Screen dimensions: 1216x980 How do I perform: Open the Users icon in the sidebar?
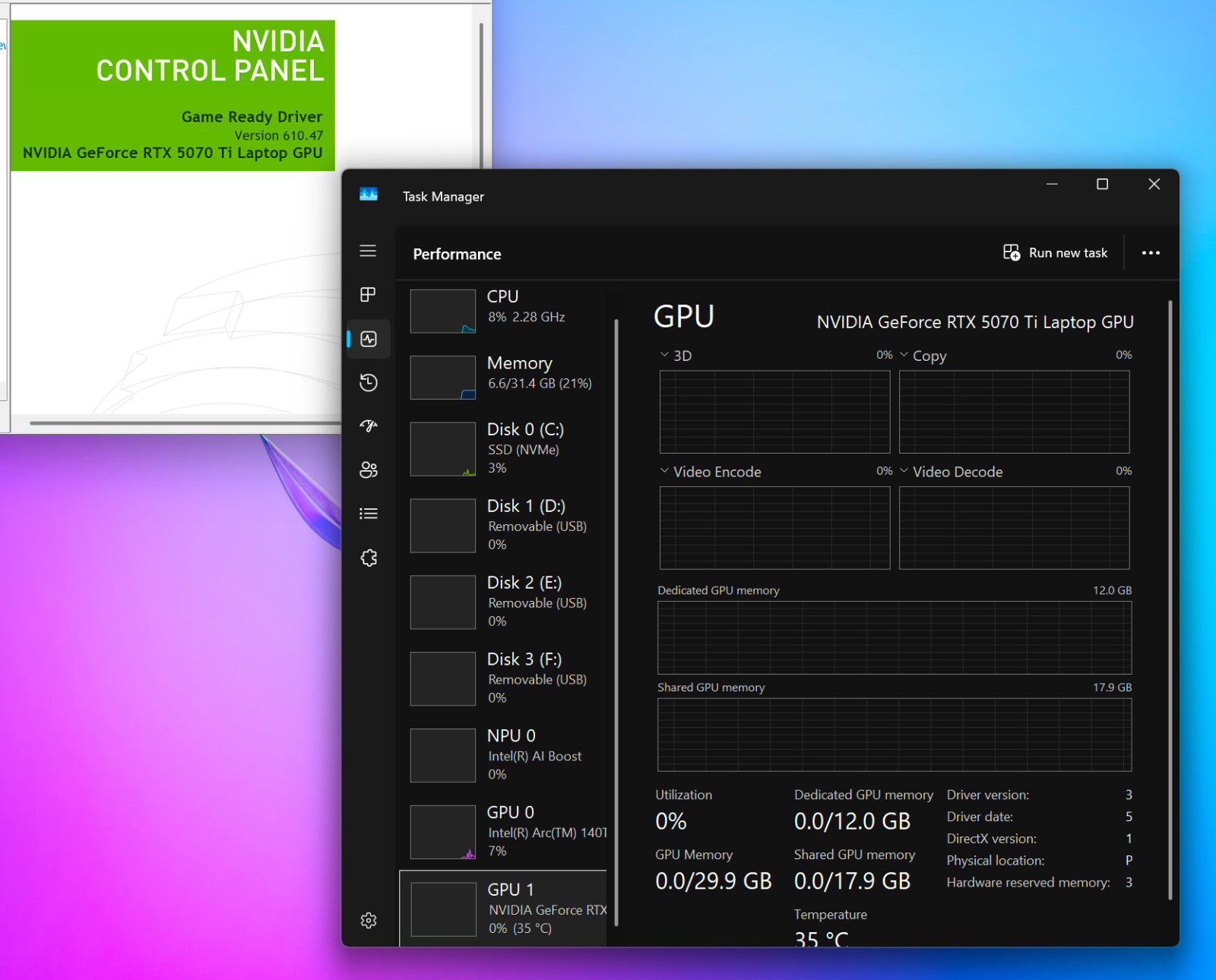(368, 469)
